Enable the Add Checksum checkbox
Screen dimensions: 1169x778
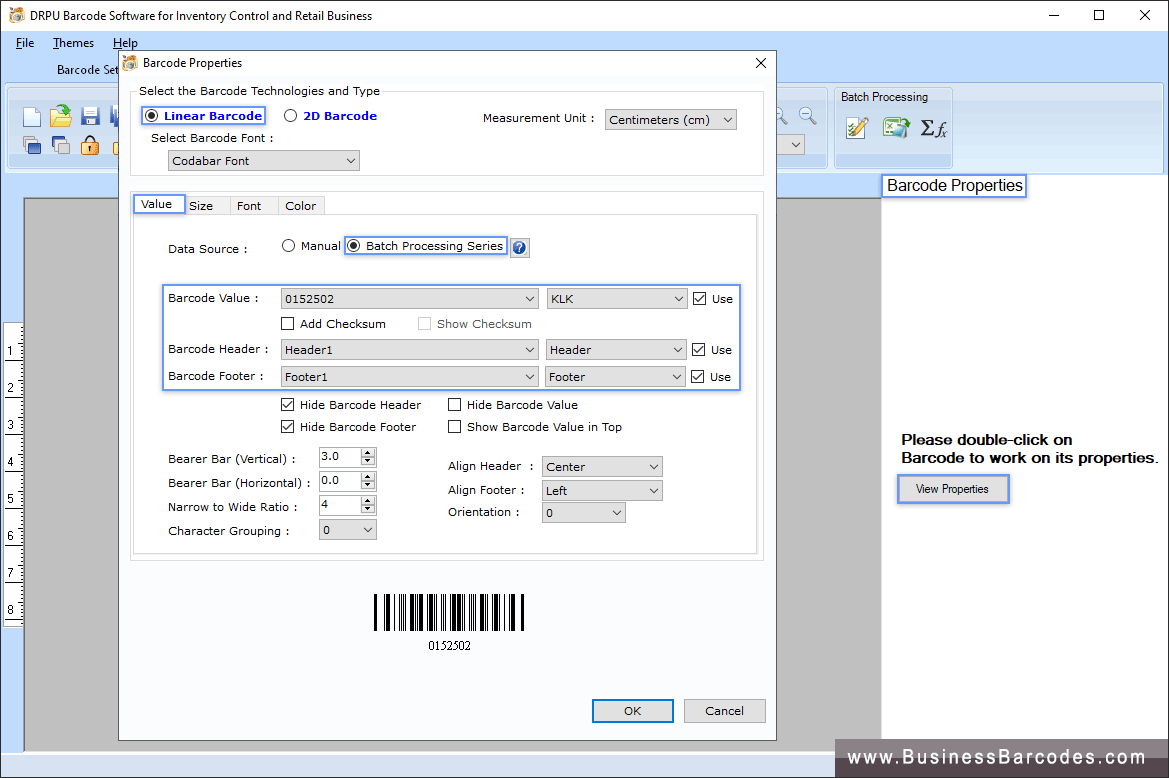coord(288,323)
